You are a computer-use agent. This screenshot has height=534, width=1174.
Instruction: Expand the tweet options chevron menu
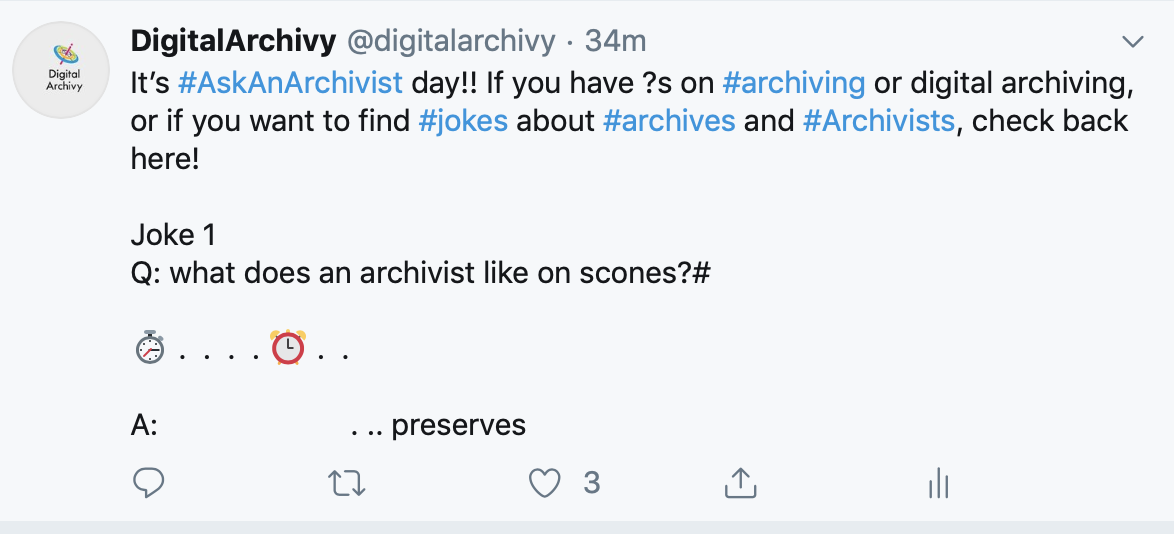(1133, 42)
